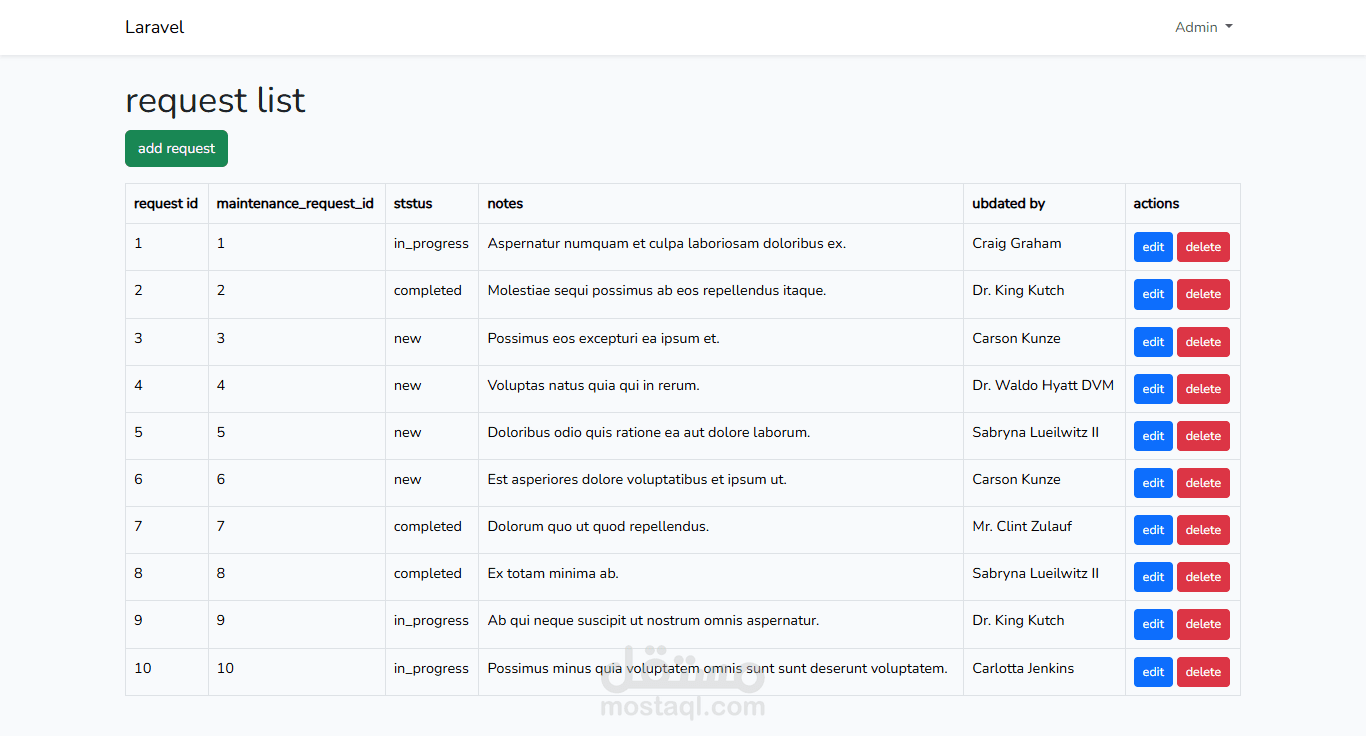
Task: Click the 'request list' page heading
Action: [x=215, y=100]
